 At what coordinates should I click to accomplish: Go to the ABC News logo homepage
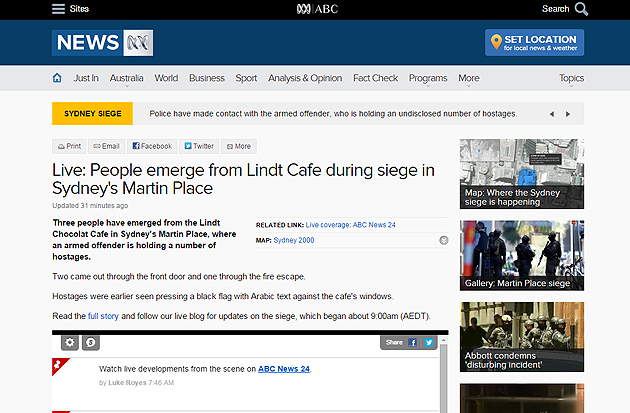(102, 43)
